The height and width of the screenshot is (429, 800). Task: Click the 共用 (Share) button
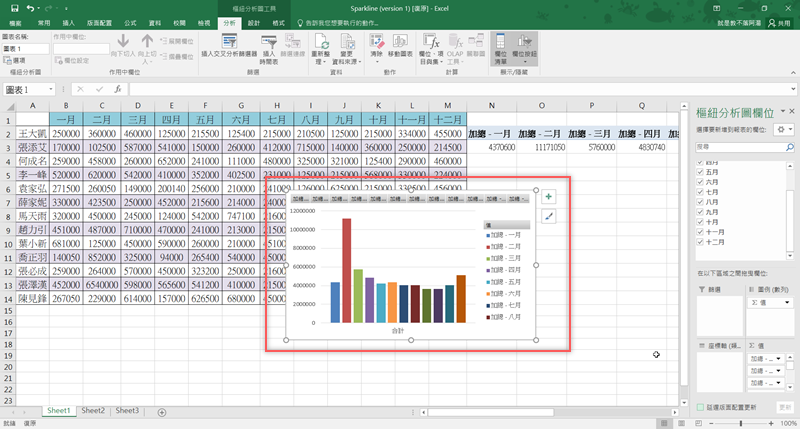coord(780,21)
